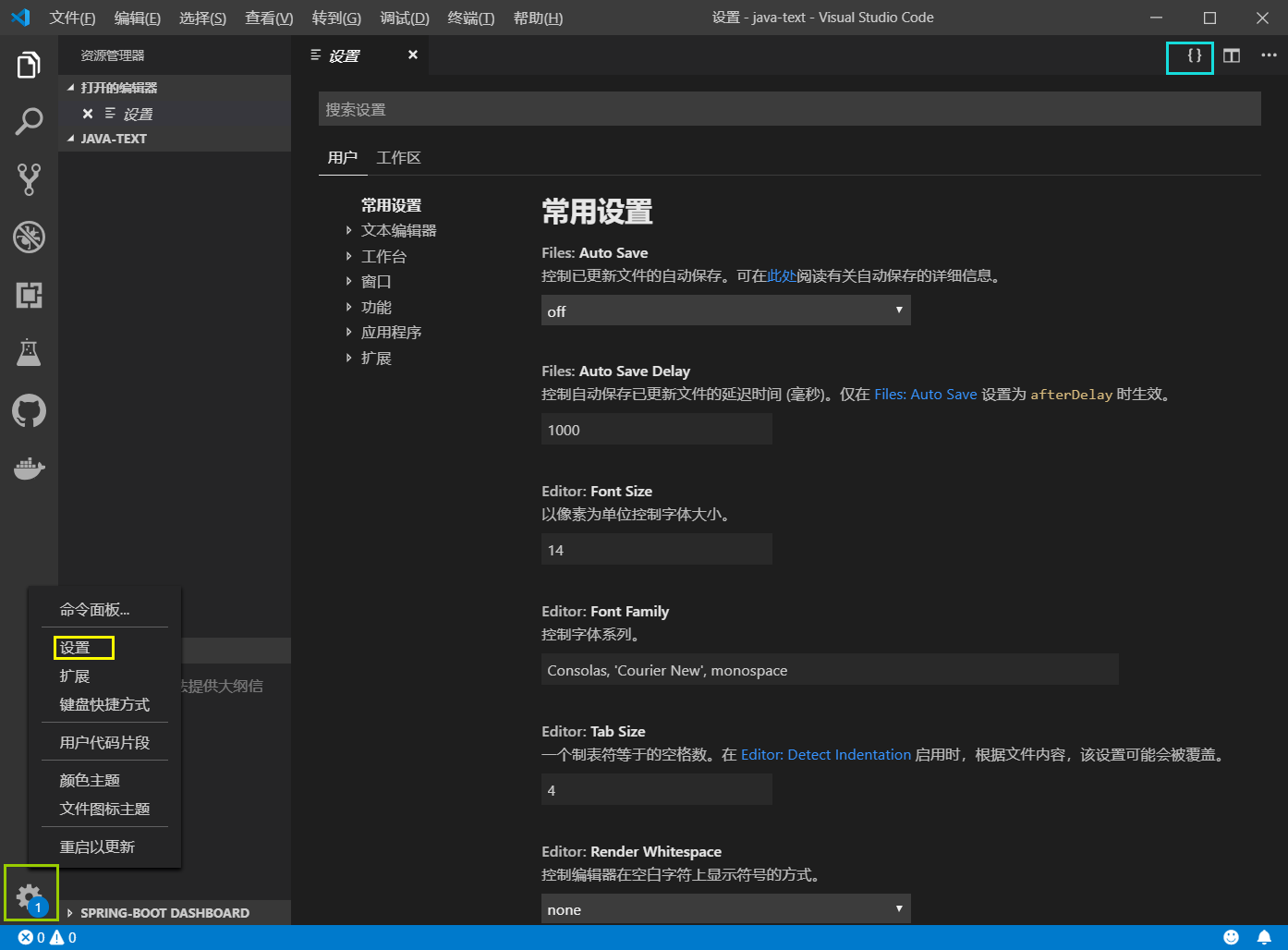Collapse the 打开的编辑器 section
The width and height of the screenshot is (1288, 950).
pos(175,88)
